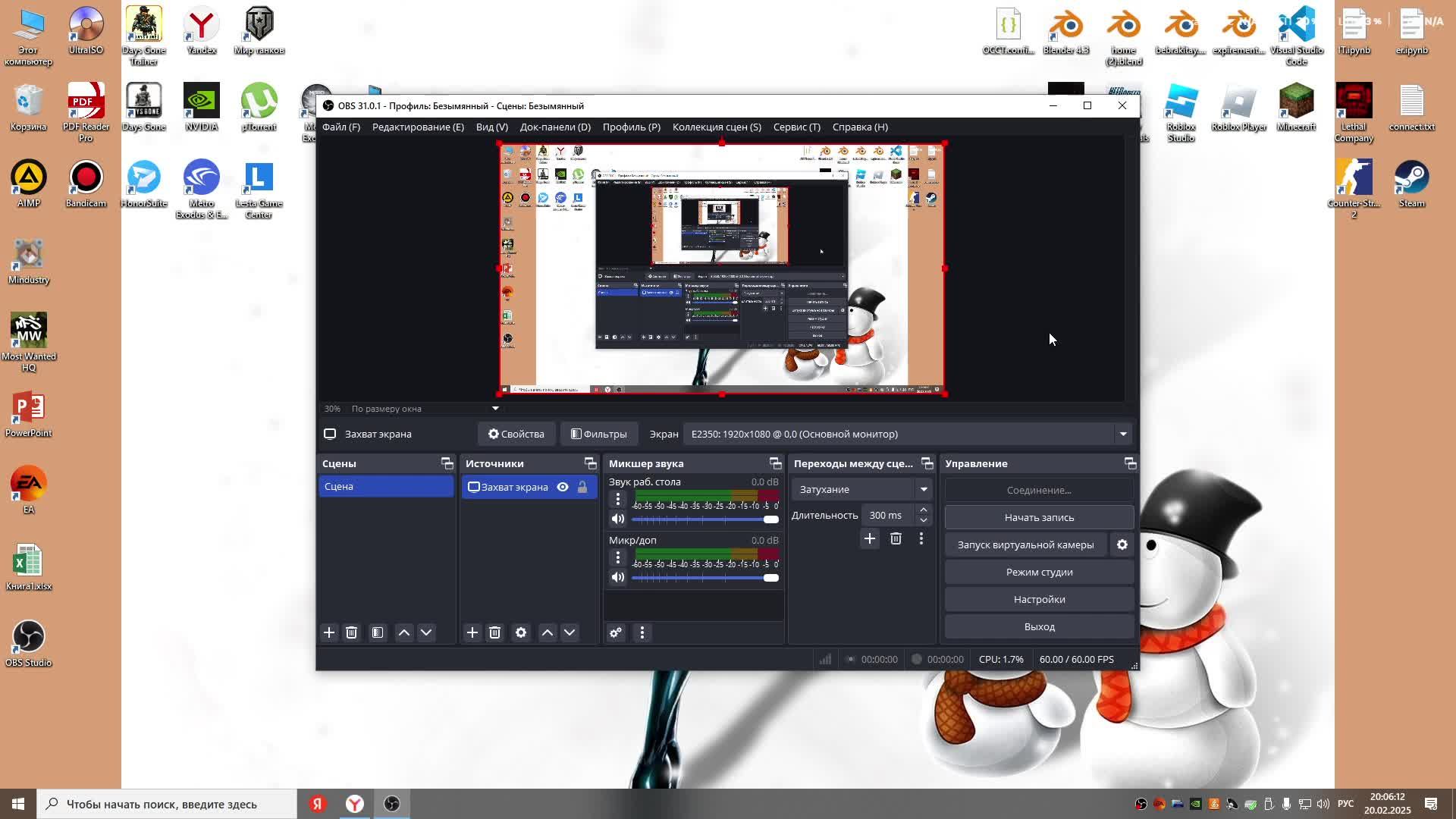
Task: Select Сцена in scenes list
Action: [386, 486]
